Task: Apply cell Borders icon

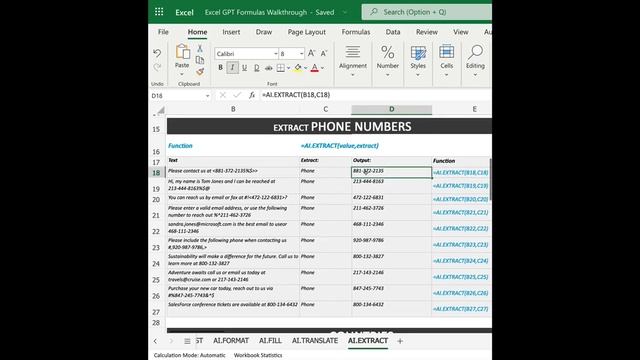Action: 281,68
